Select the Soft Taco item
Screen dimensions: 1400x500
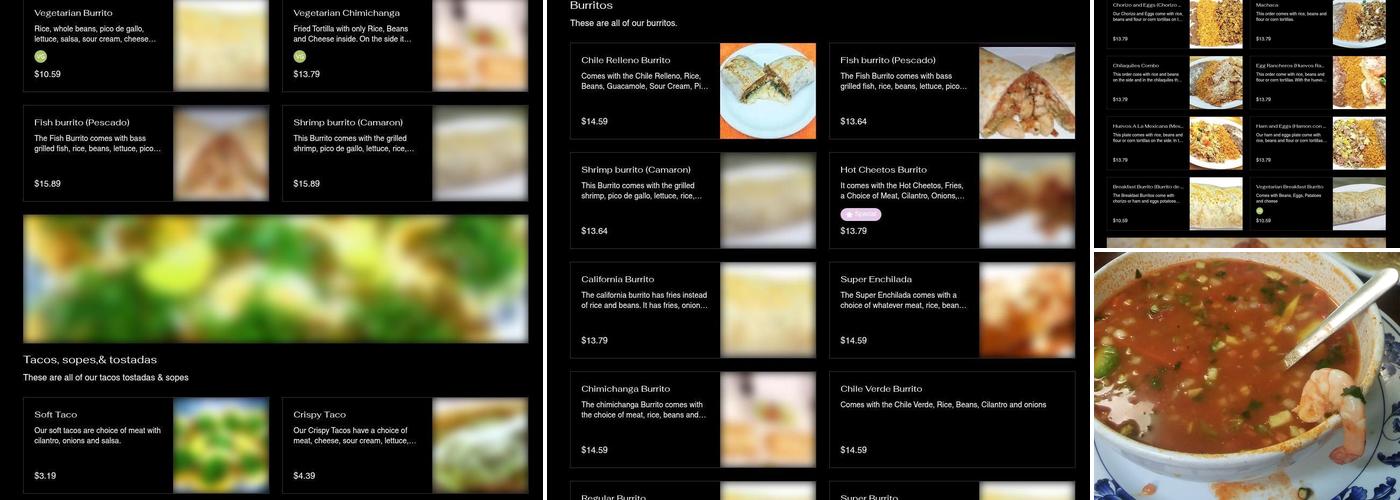point(146,446)
